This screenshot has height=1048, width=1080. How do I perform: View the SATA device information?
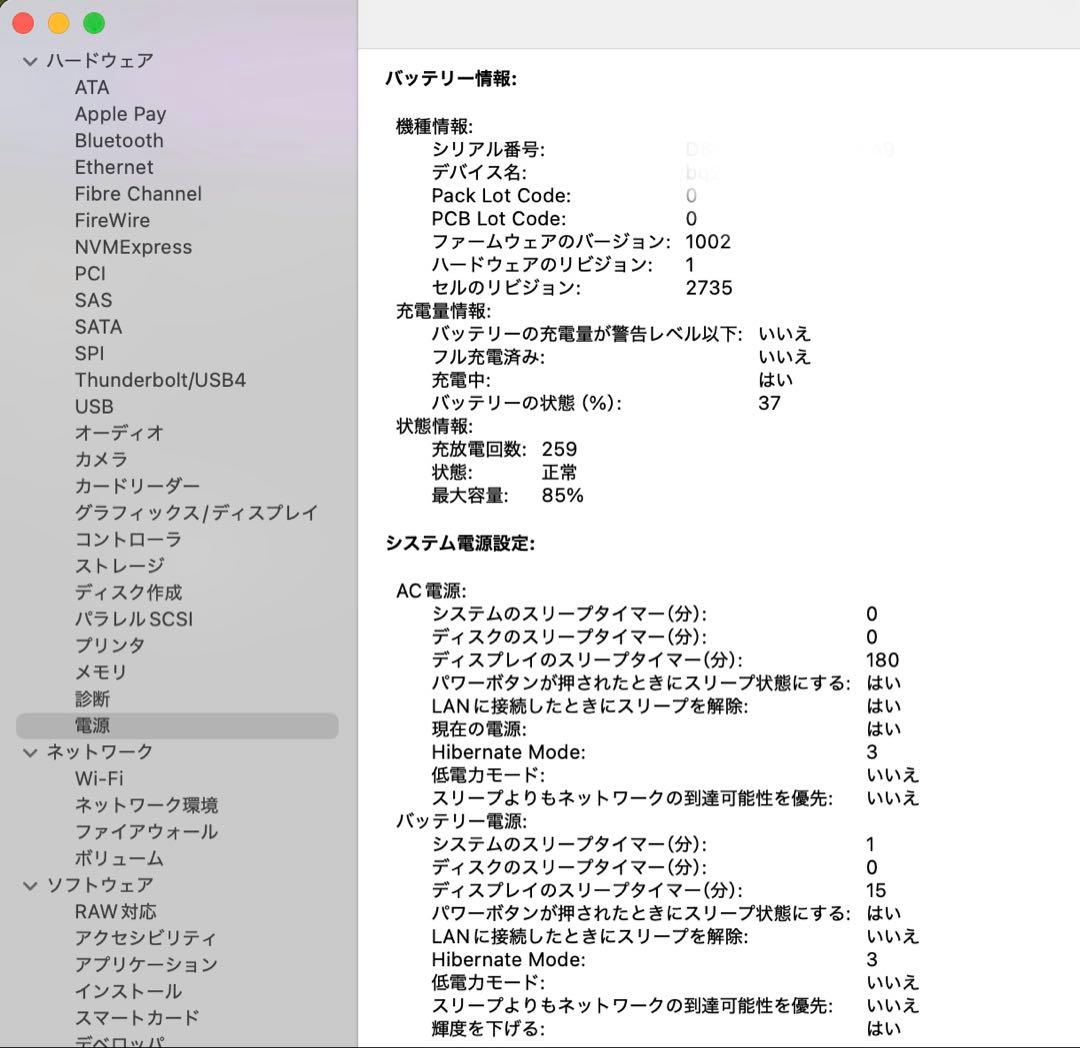98,326
